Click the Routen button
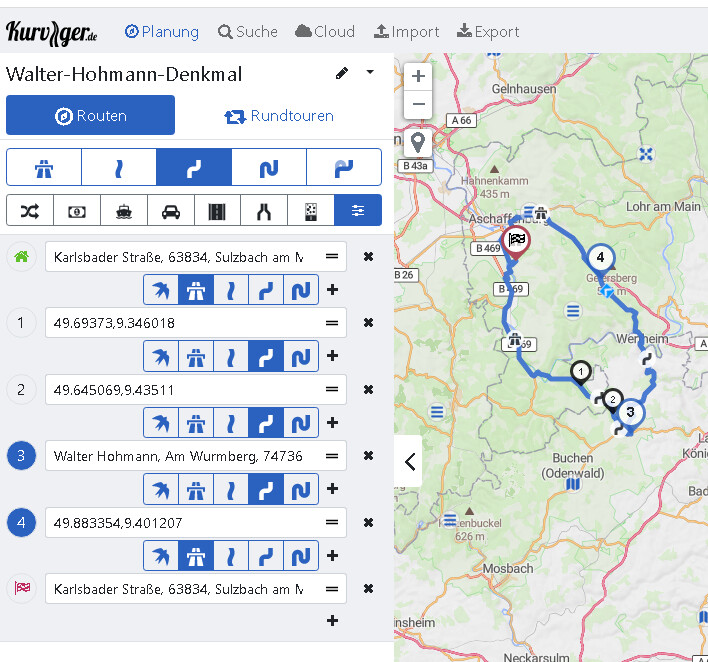The image size is (708, 662). tap(90, 116)
